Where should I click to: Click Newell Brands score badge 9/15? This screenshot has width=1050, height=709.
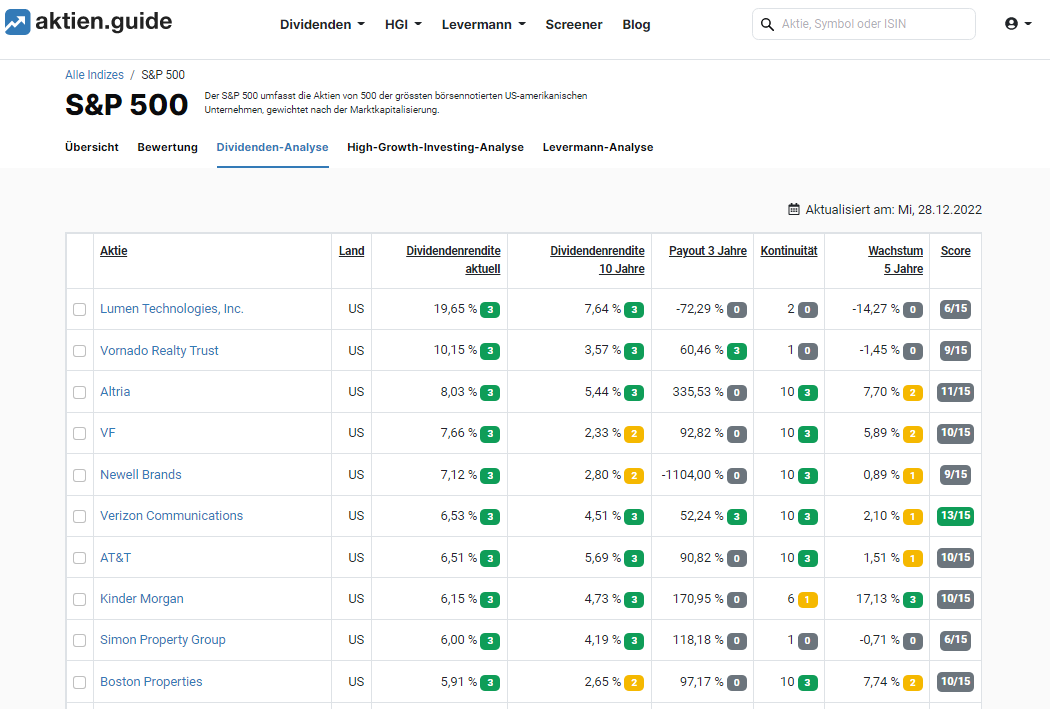click(955, 474)
